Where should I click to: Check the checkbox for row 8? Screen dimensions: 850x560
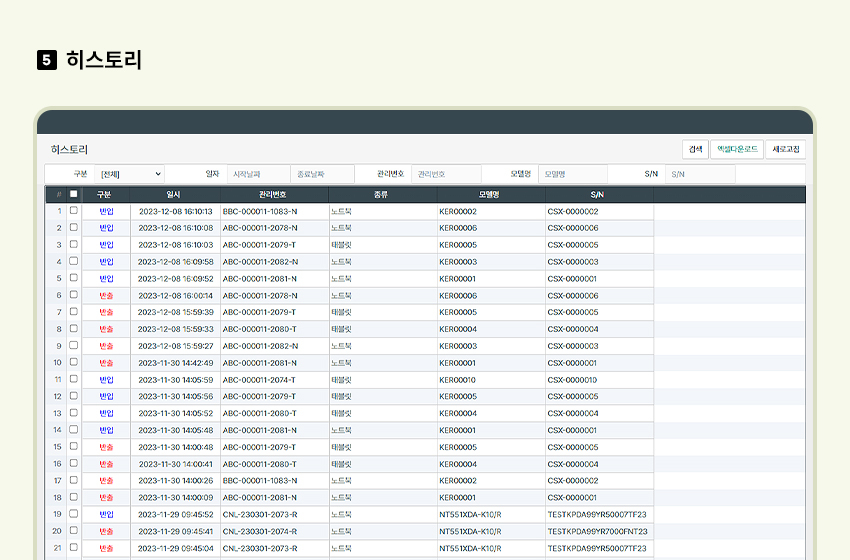click(x=74, y=328)
